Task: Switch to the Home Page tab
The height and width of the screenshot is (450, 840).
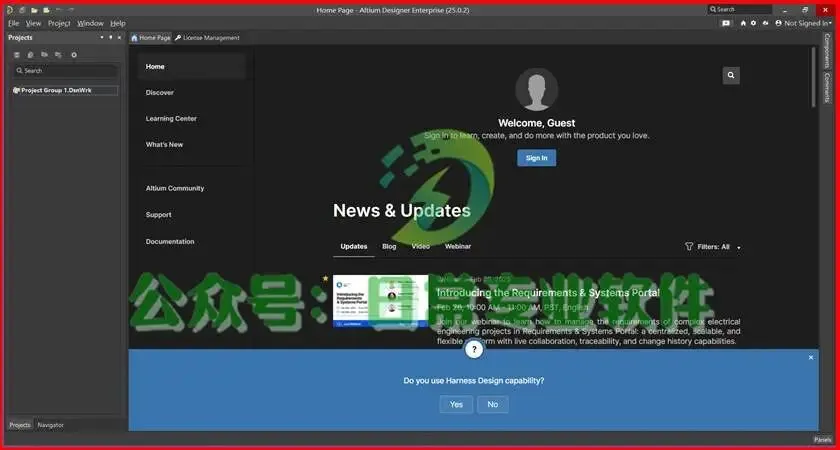Action: pos(151,38)
